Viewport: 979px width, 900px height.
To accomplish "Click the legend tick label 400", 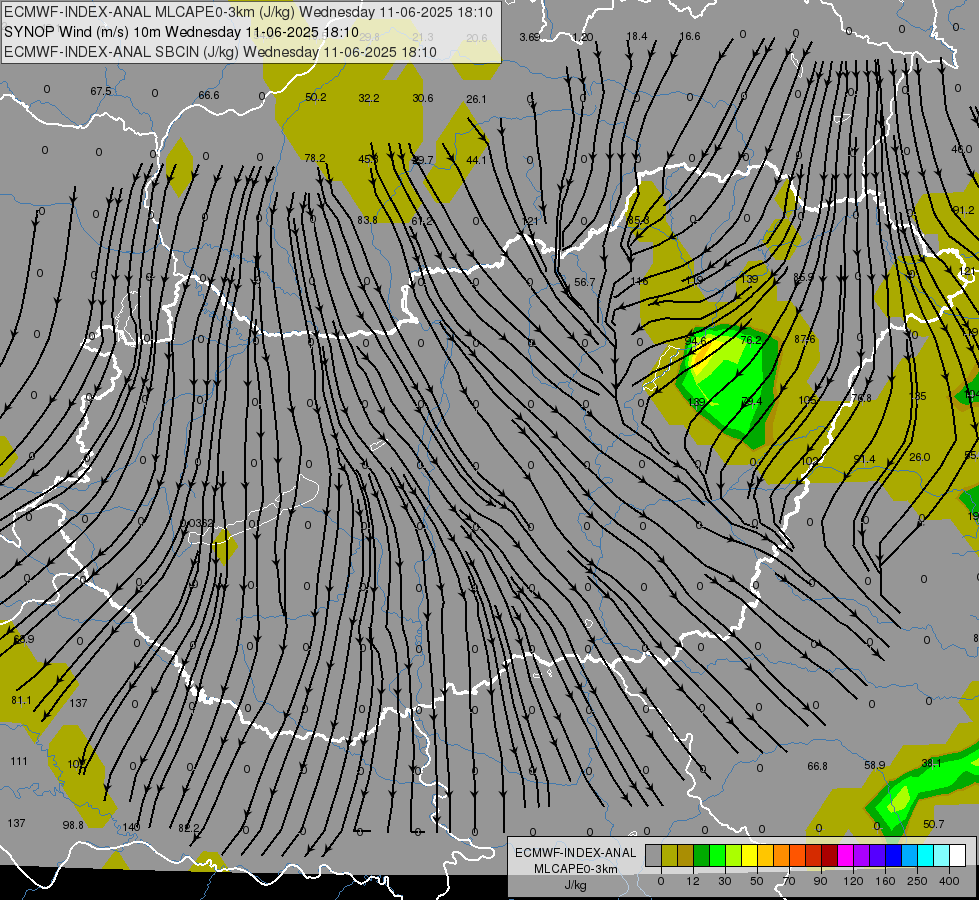I will pos(949,881).
